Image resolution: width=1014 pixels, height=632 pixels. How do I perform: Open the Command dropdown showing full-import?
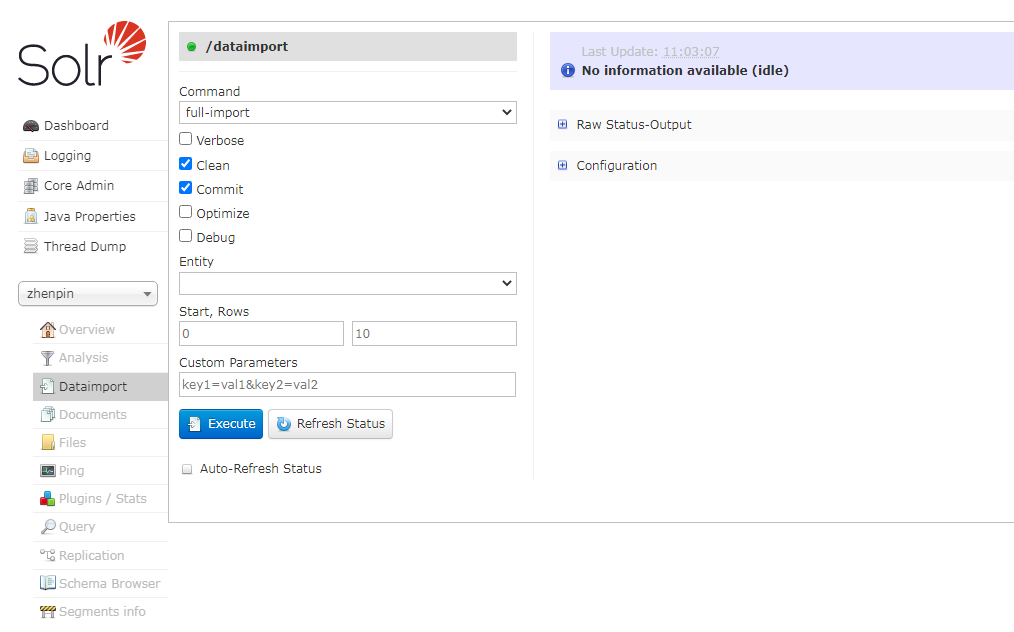pos(347,113)
